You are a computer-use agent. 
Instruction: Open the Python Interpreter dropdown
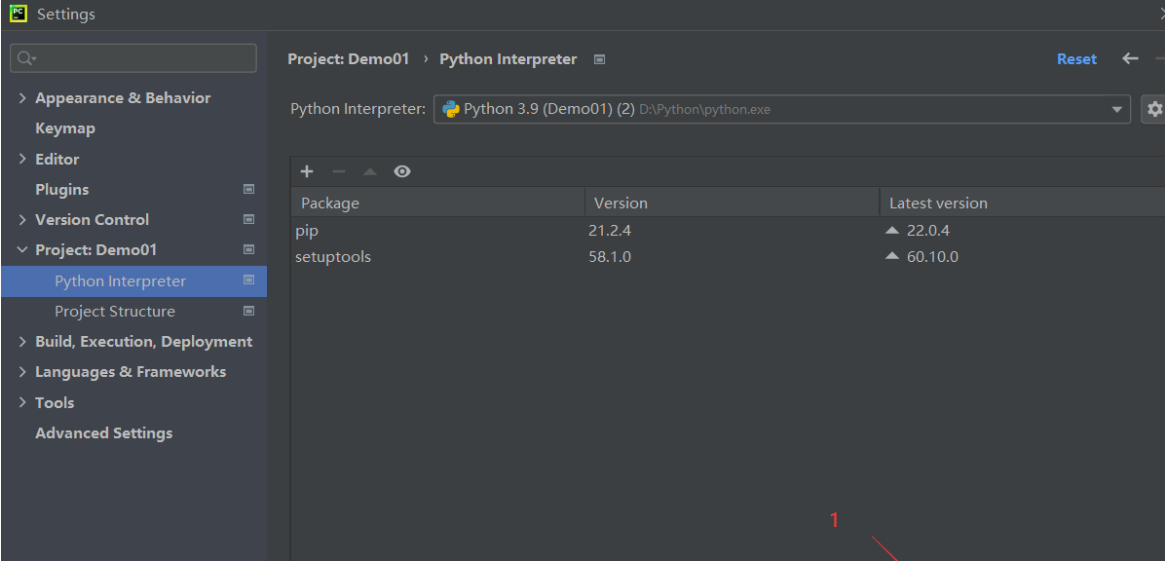coord(1117,109)
